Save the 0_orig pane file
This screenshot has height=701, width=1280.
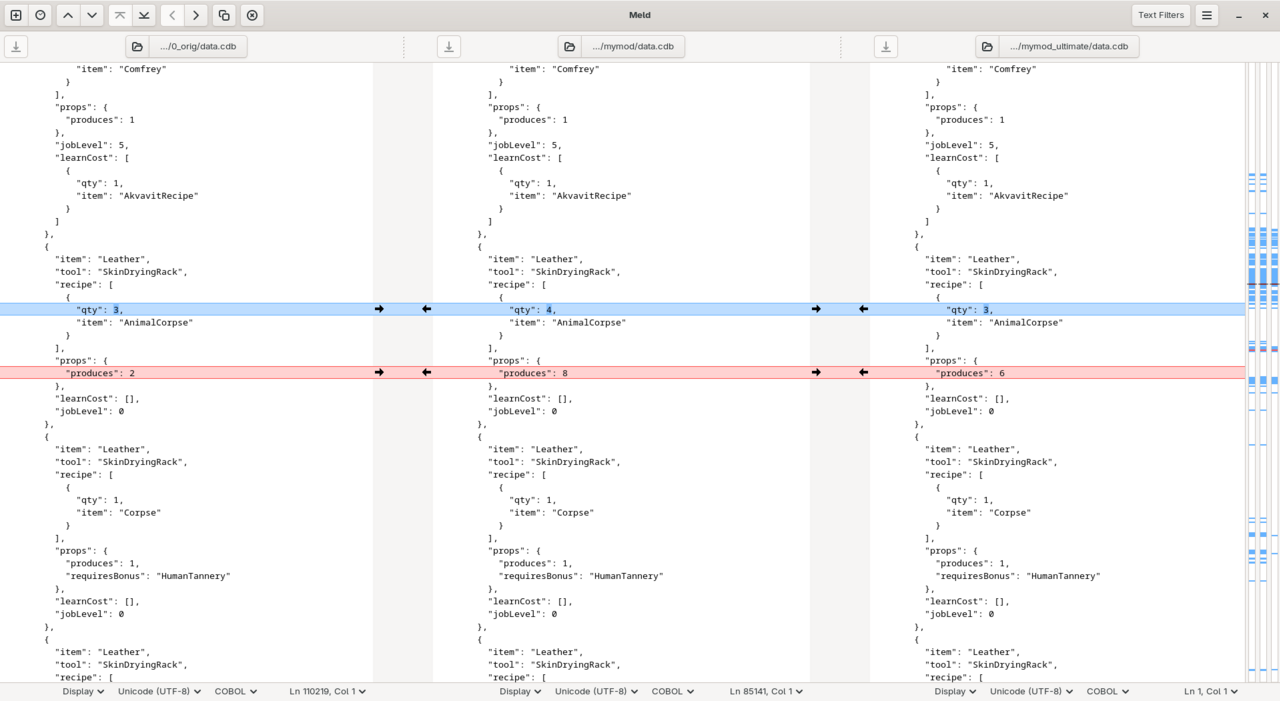16,47
